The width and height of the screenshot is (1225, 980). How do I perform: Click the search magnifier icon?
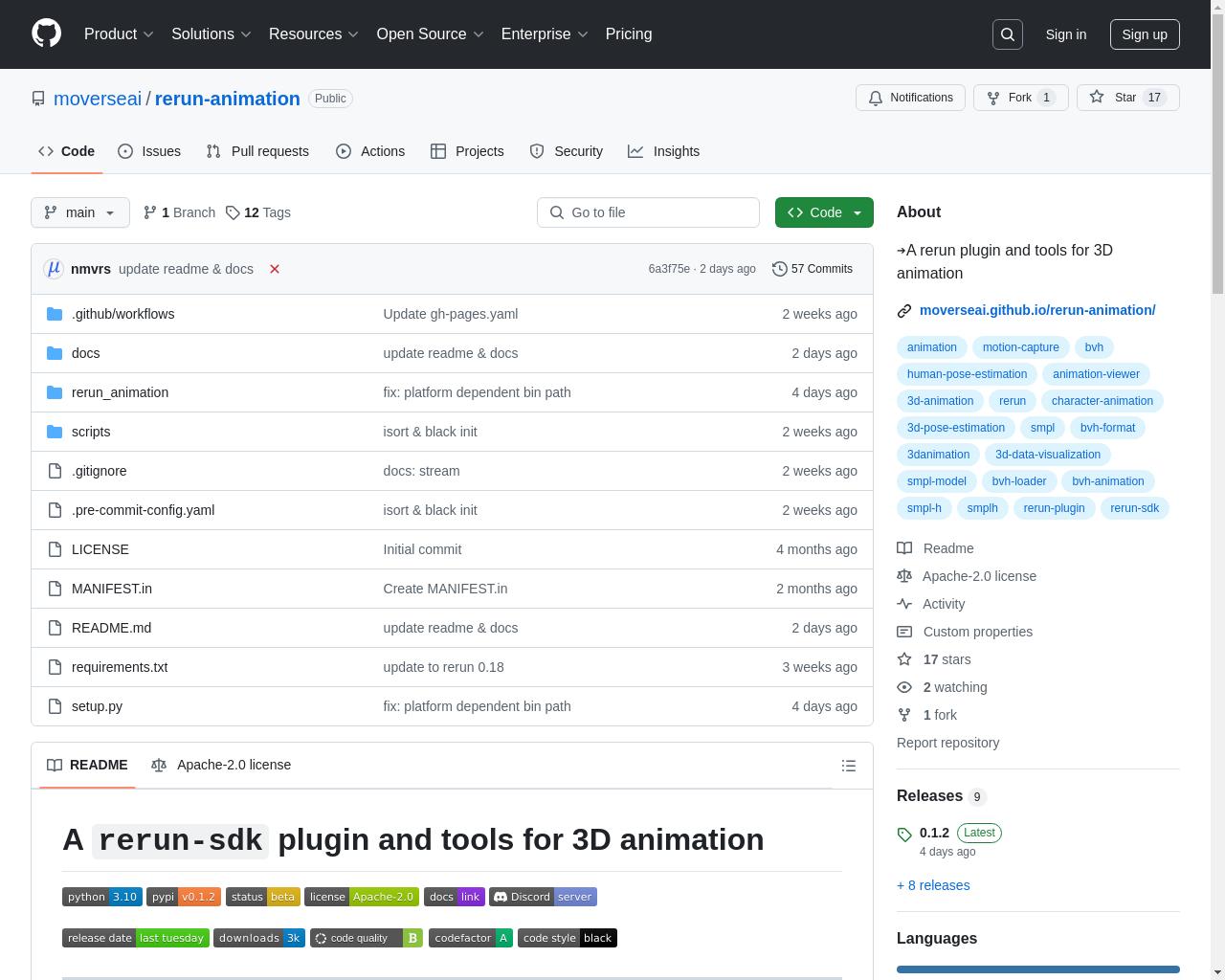[1008, 34]
